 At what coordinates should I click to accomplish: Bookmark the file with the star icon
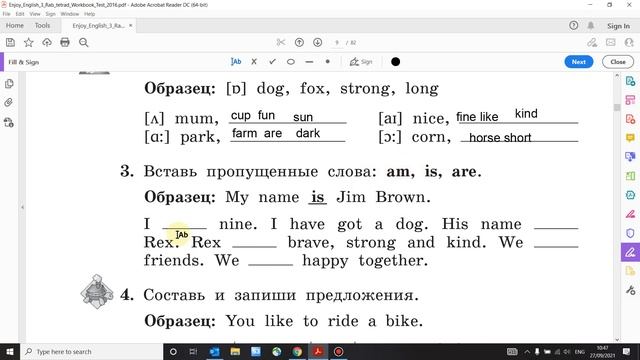click(29, 42)
